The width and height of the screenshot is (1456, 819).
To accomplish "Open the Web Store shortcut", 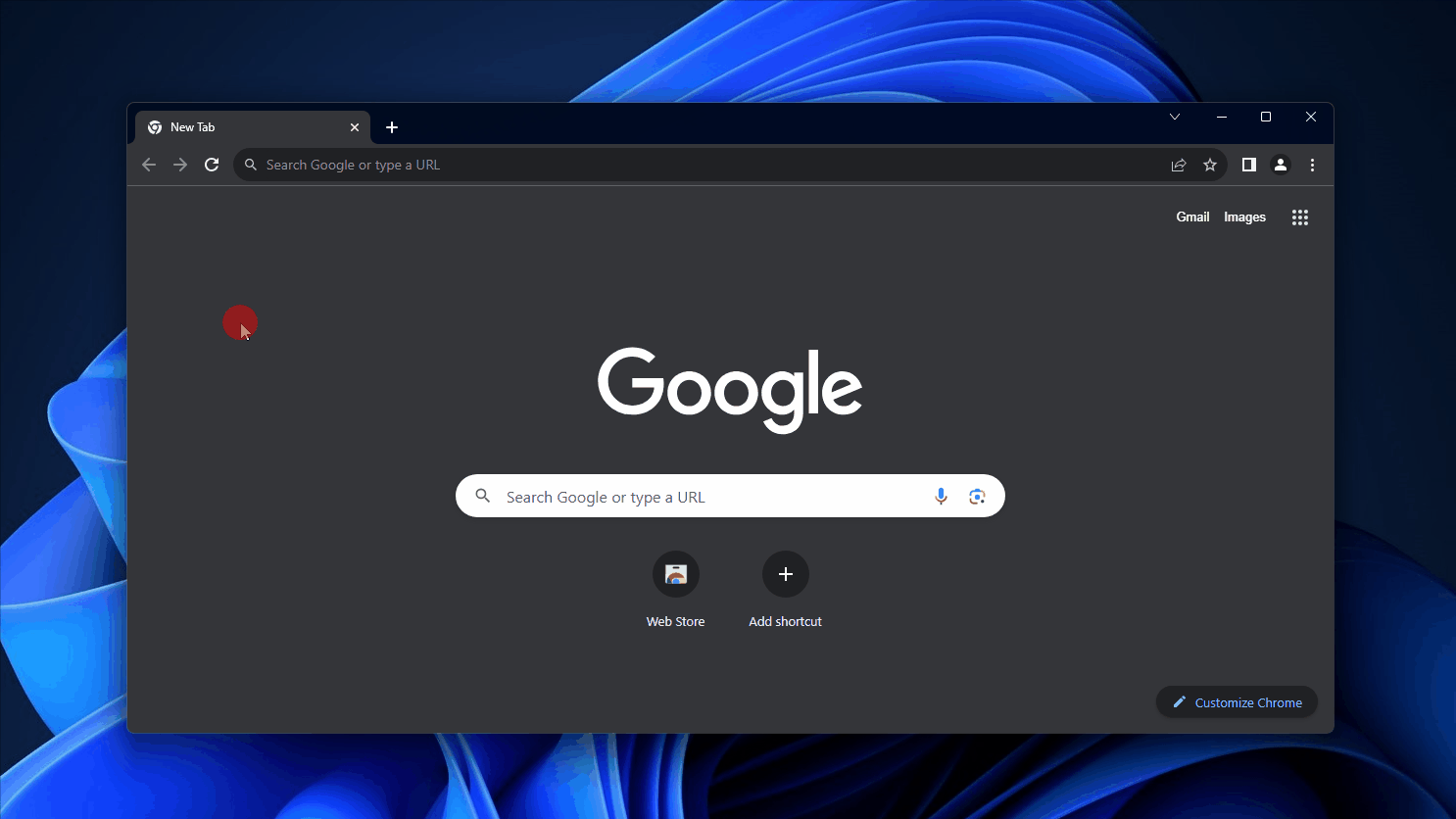I will coord(676,575).
